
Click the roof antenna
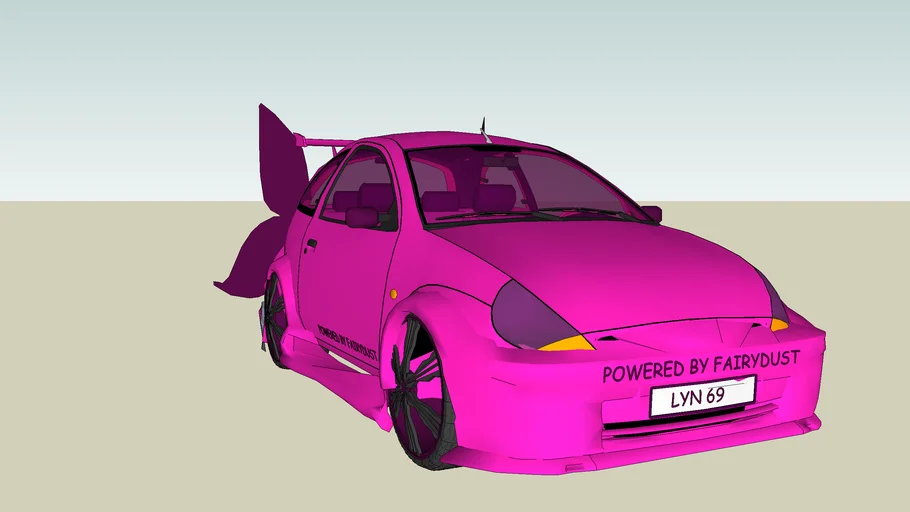pos(483,127)
